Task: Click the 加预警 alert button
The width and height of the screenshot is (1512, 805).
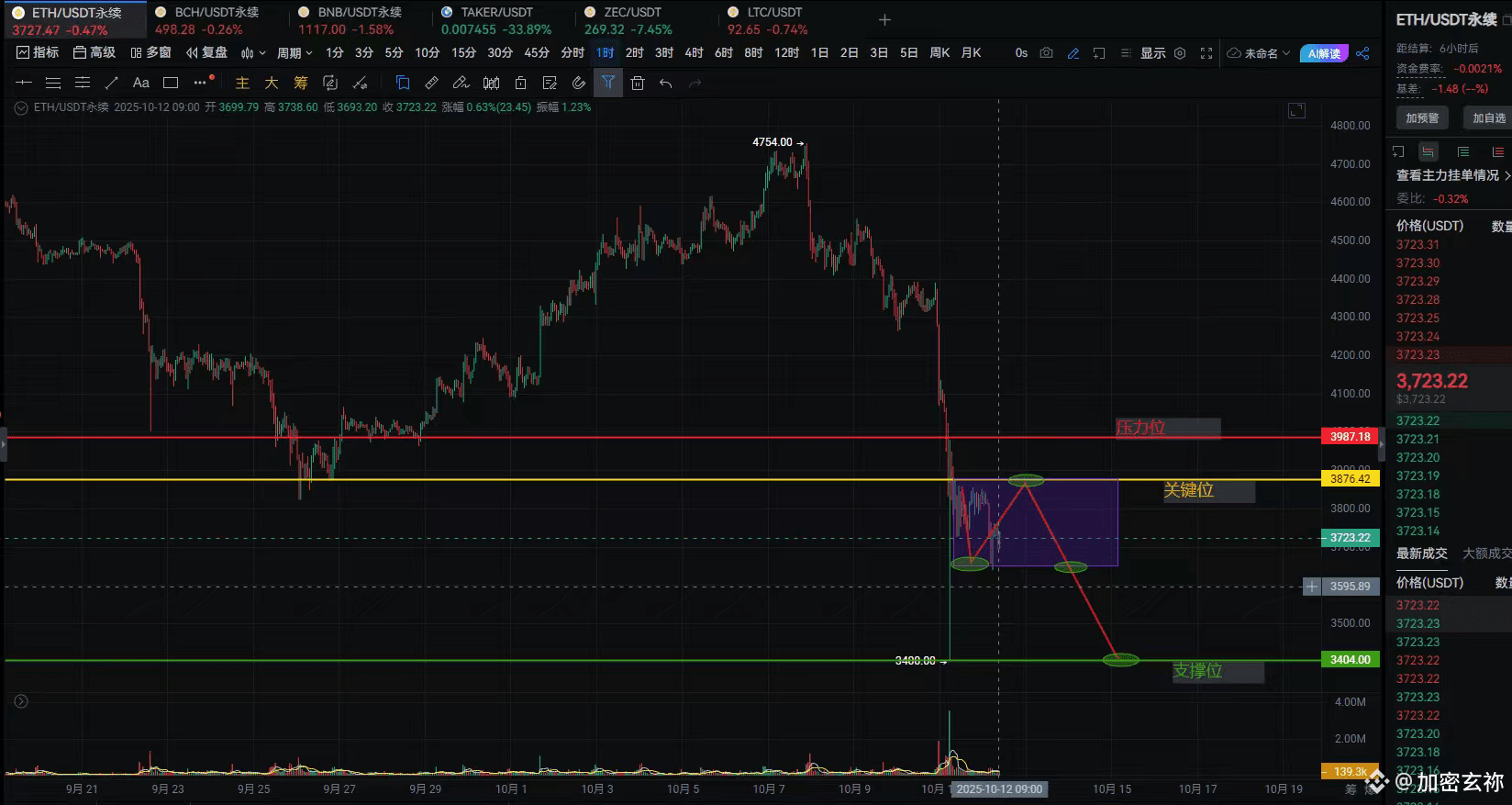Action: [x=1422, y=117]
